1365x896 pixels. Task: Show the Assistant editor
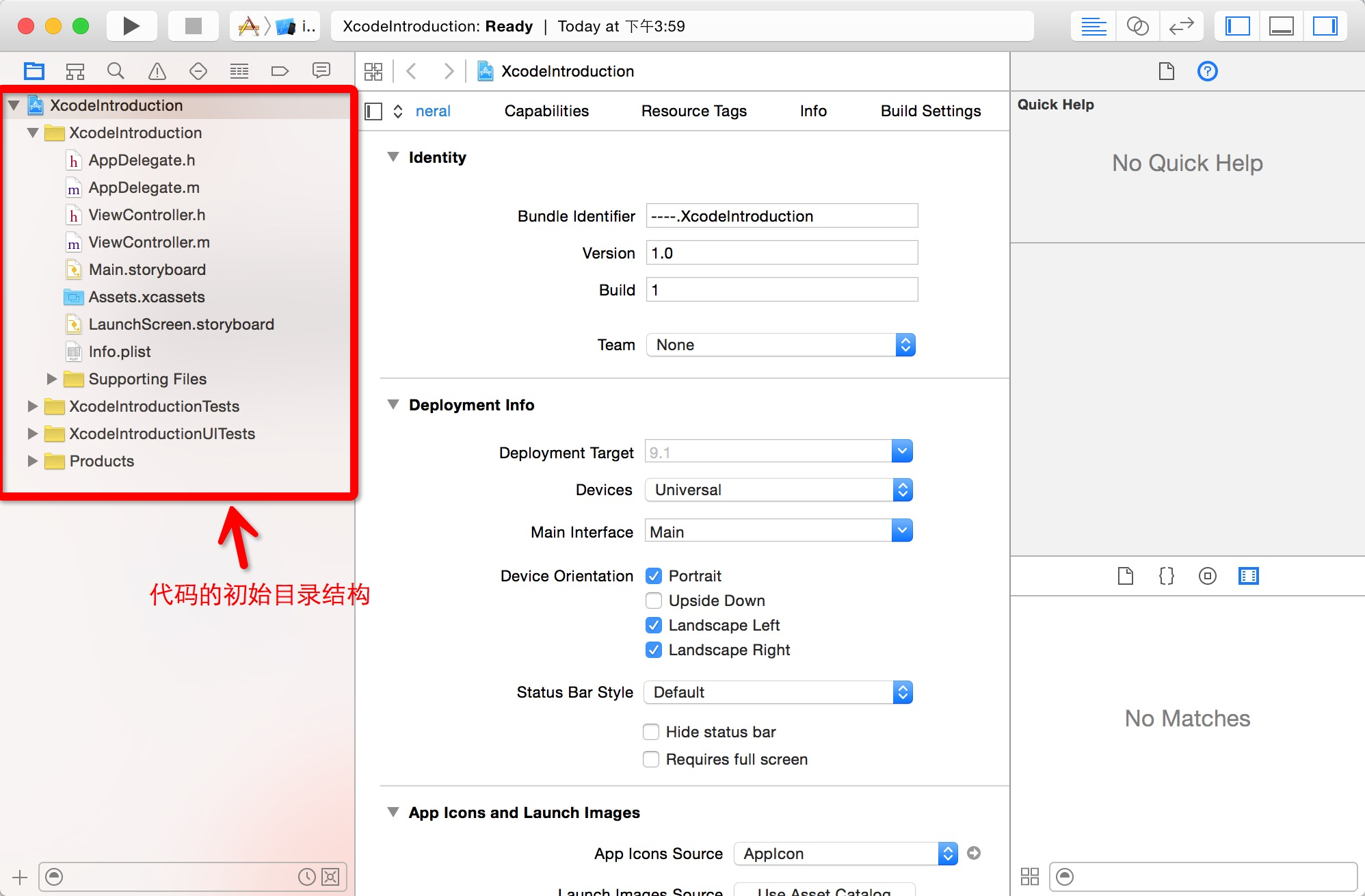click(1137, 26)
